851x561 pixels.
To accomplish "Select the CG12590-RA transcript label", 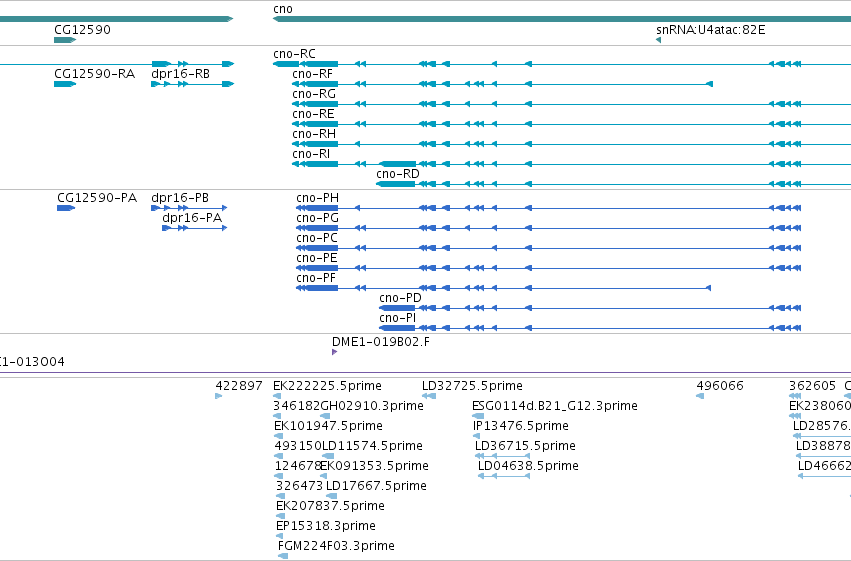I will tap(94, 74).
